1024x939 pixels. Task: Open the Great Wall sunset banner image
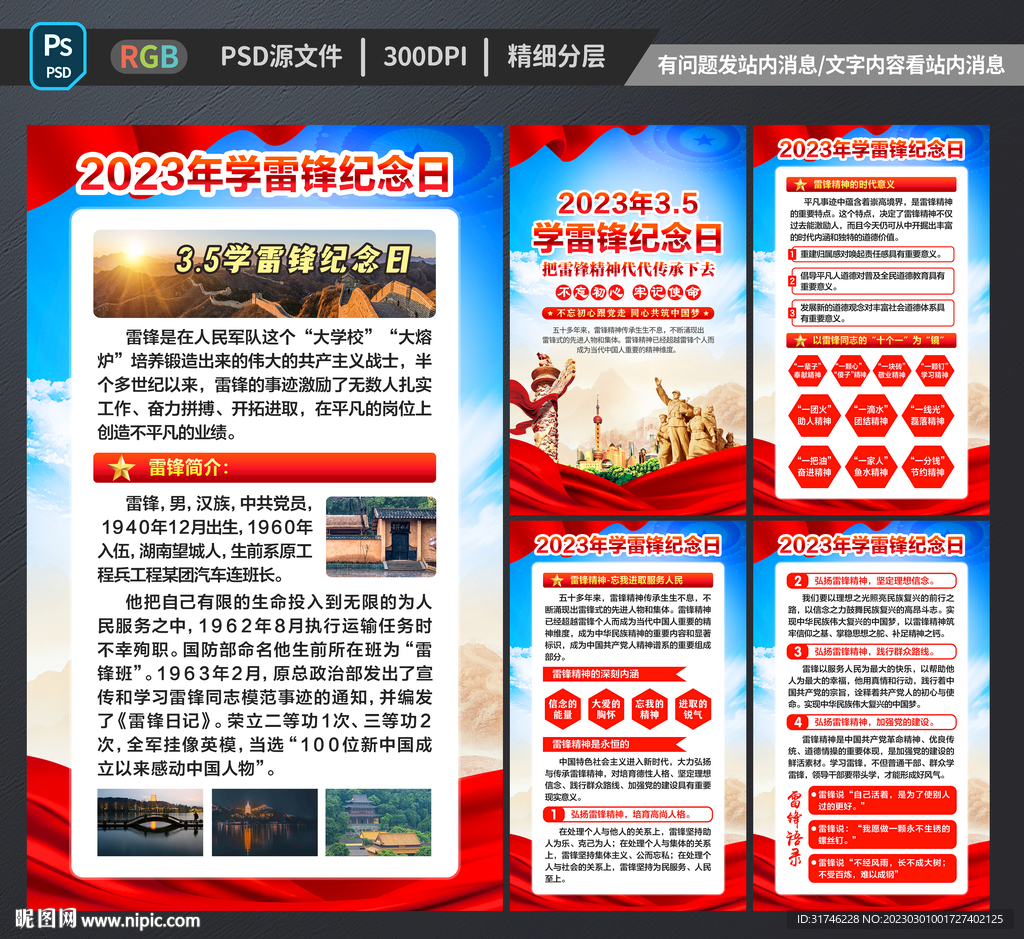tap(264, 274)
